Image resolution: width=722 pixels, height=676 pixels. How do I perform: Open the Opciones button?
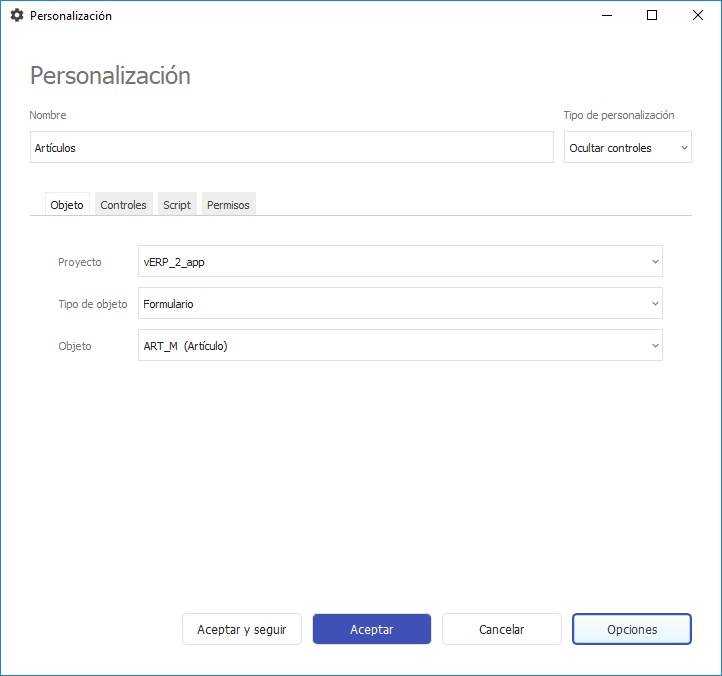(631, 629)
